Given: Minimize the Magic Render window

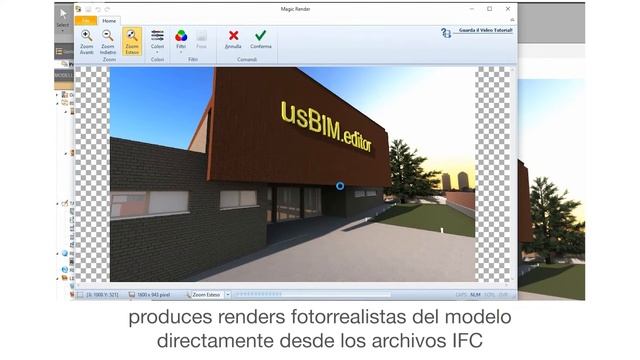Looking at the screenshot, I should (471, 9).
